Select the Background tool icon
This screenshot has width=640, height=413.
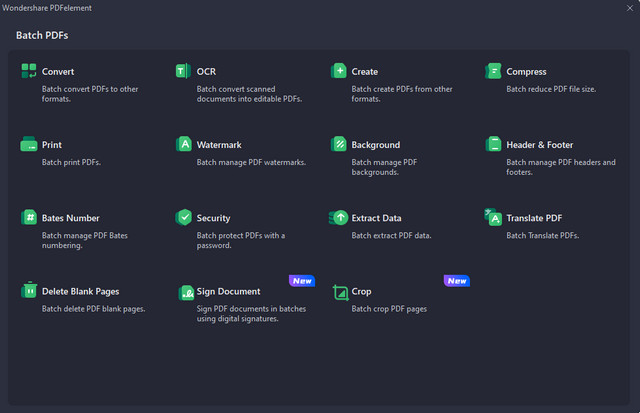pos(338,144)
